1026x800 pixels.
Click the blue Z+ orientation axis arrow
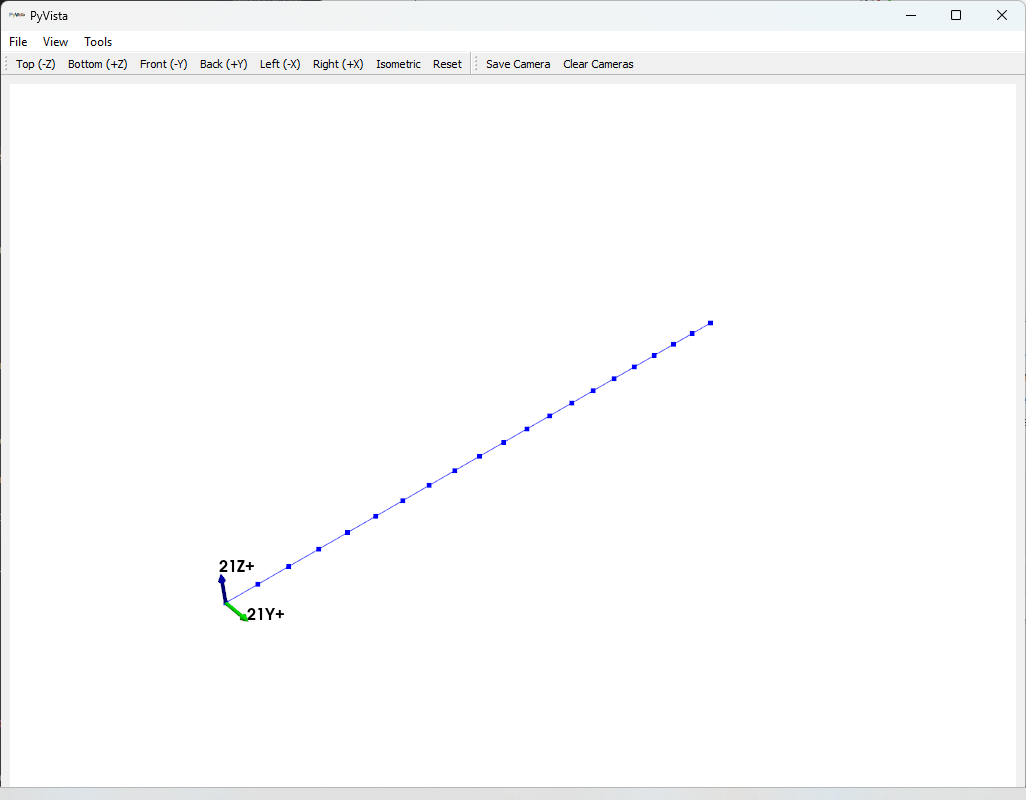222,589
